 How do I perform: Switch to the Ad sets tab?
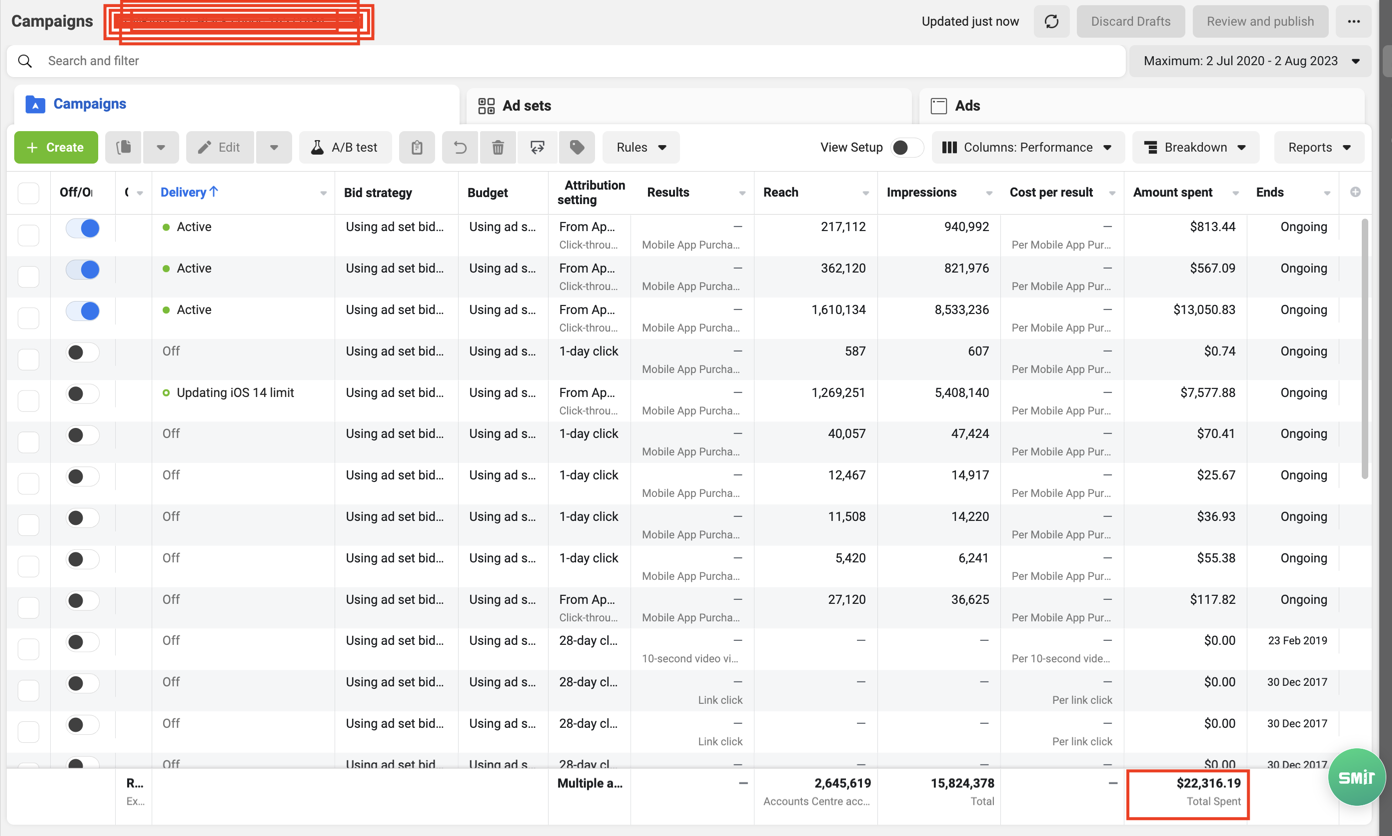(x=689, y=105)
